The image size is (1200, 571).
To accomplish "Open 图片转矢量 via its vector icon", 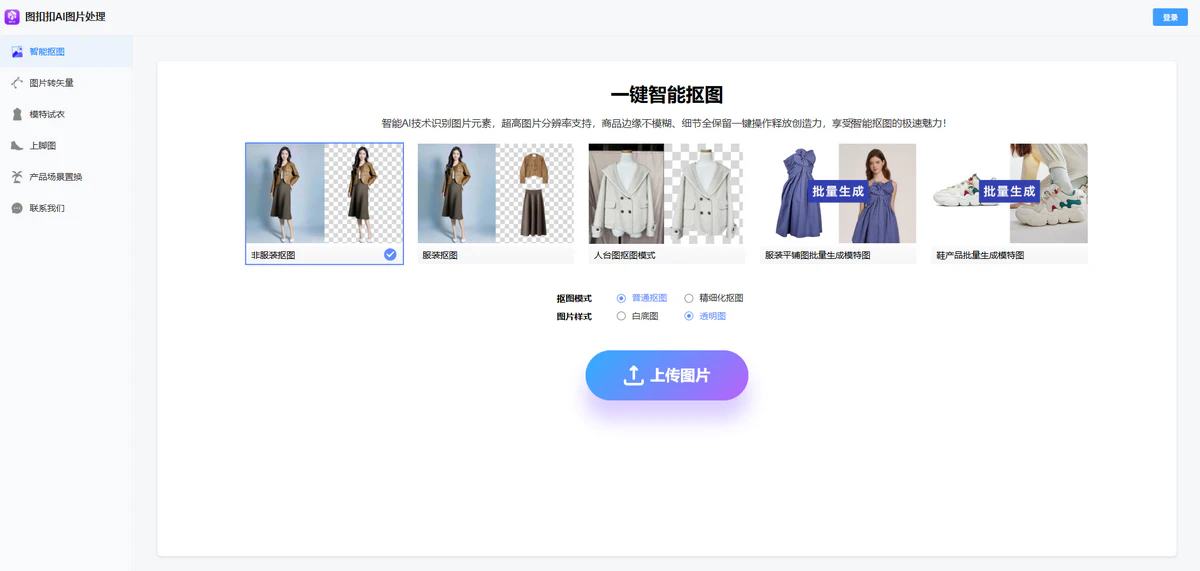I will point(17,83).
